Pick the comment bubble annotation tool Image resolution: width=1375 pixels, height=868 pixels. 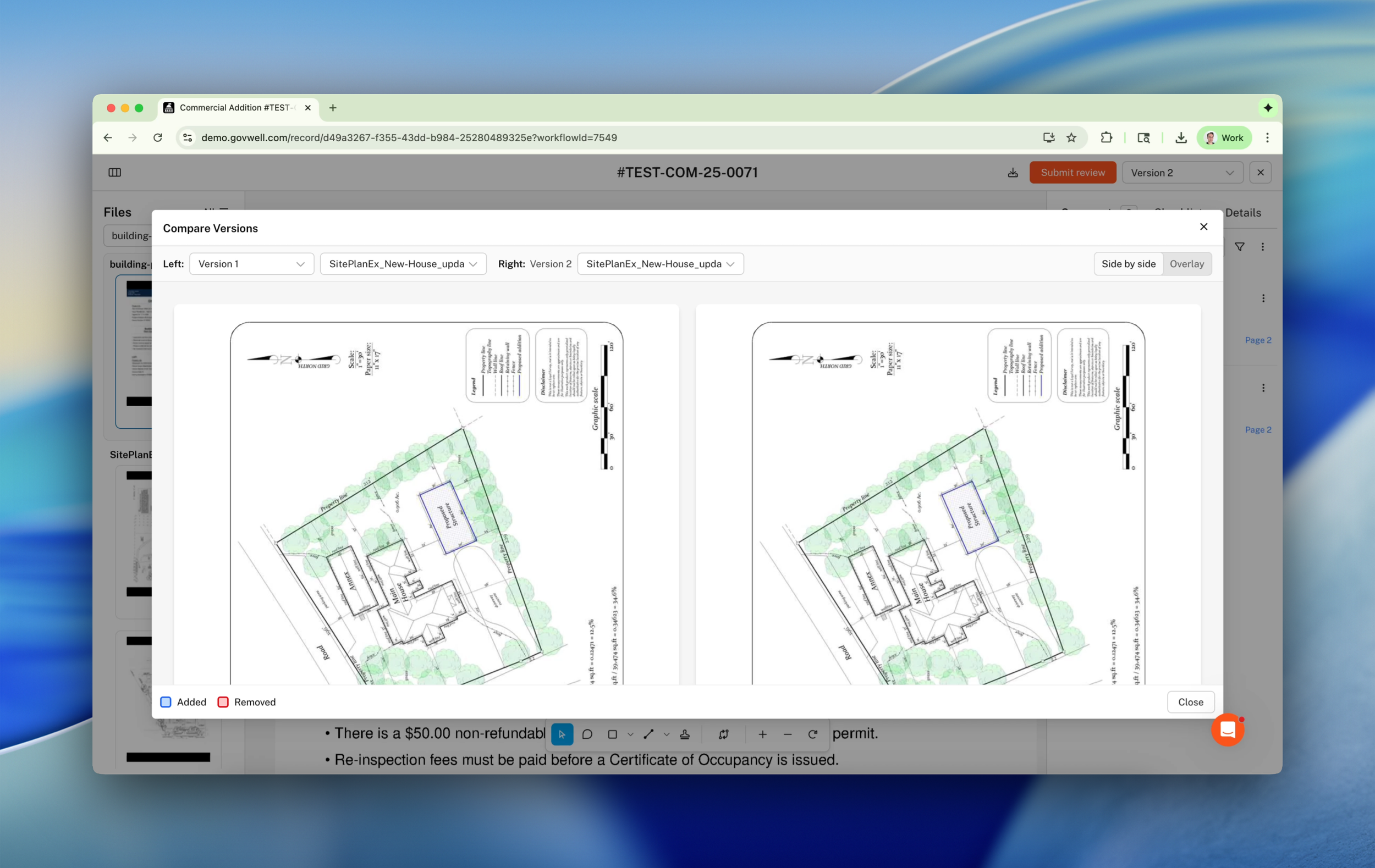587,734
